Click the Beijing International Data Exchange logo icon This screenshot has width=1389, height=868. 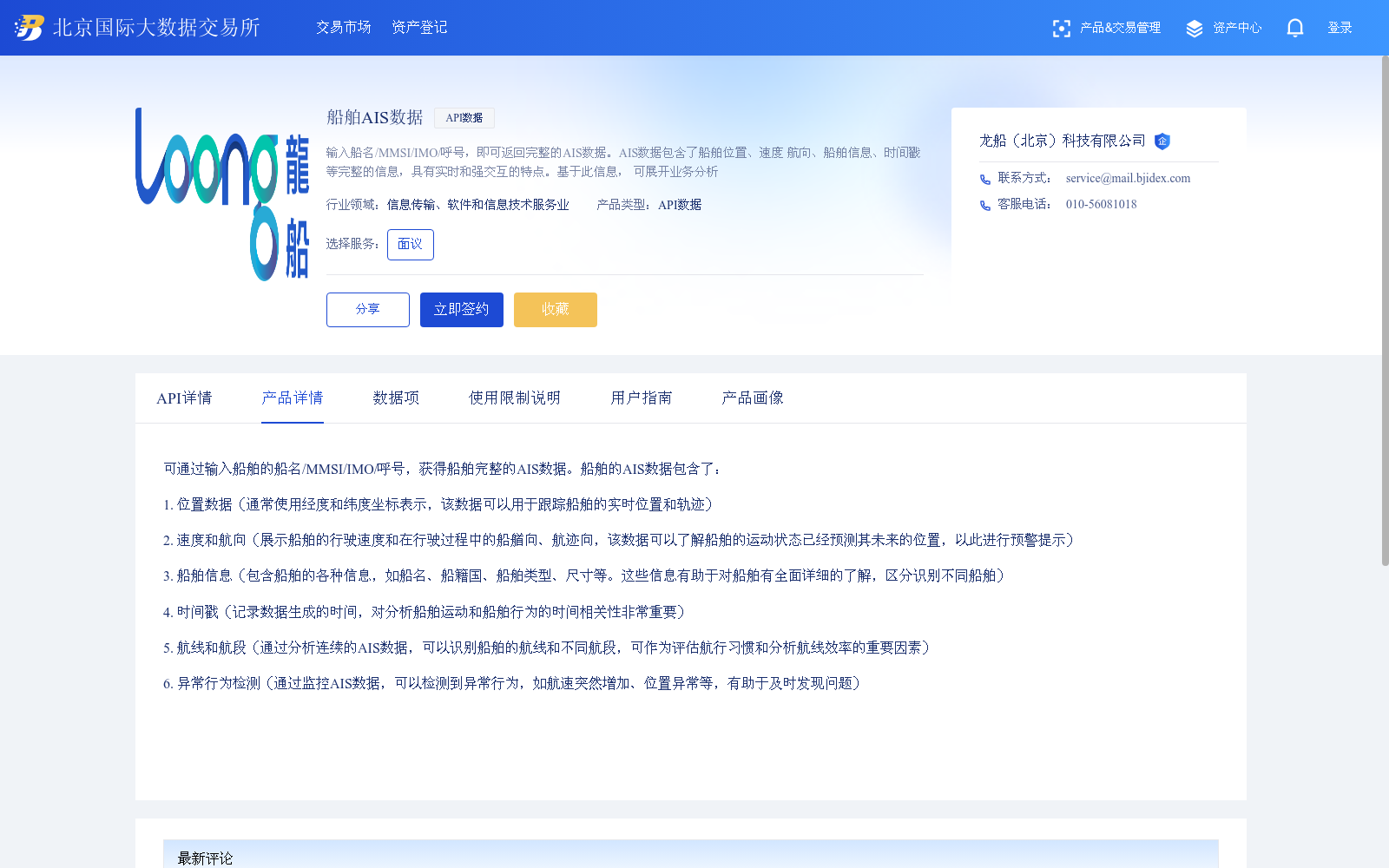coord(29,28)
